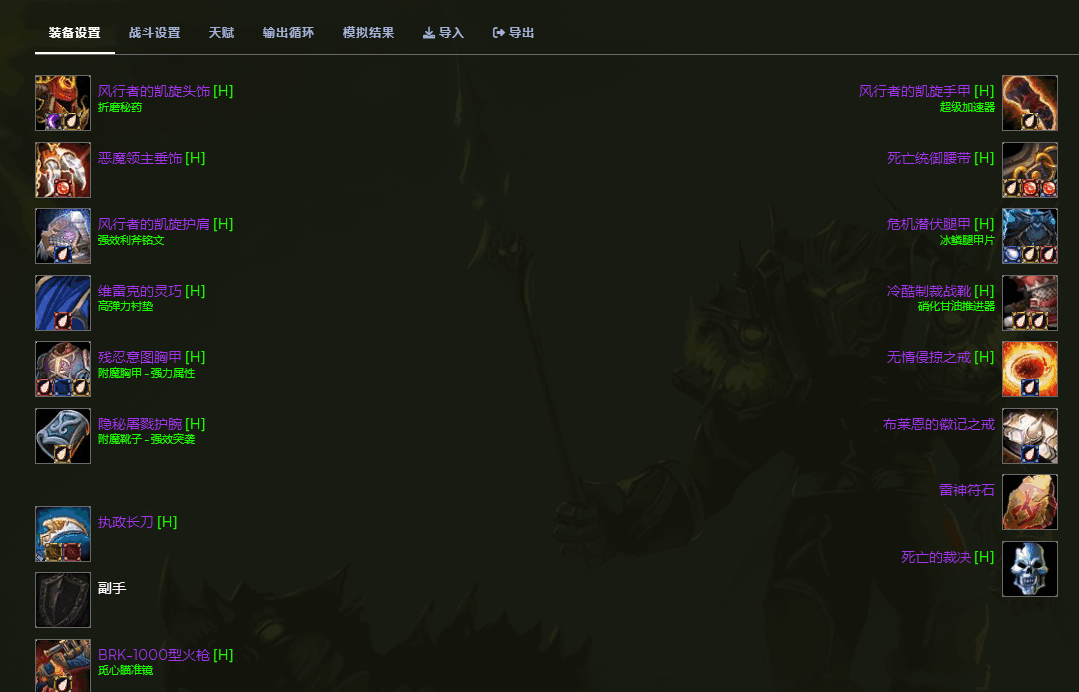Viewport: 1079px width, 692px height.
Task: Select the empty 副手 off-hand slot
Action: (63, 600)
